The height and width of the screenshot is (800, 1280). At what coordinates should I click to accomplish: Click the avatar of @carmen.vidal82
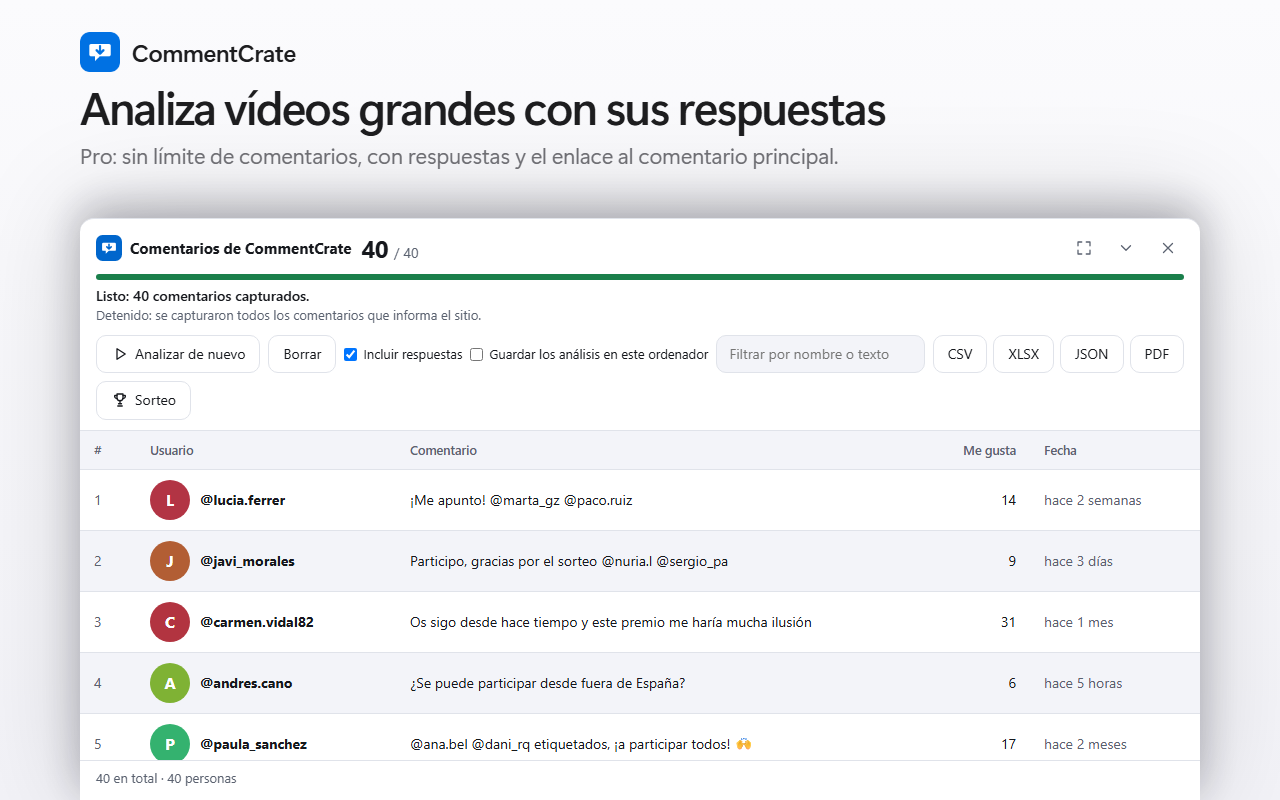(x=170, y=622)
